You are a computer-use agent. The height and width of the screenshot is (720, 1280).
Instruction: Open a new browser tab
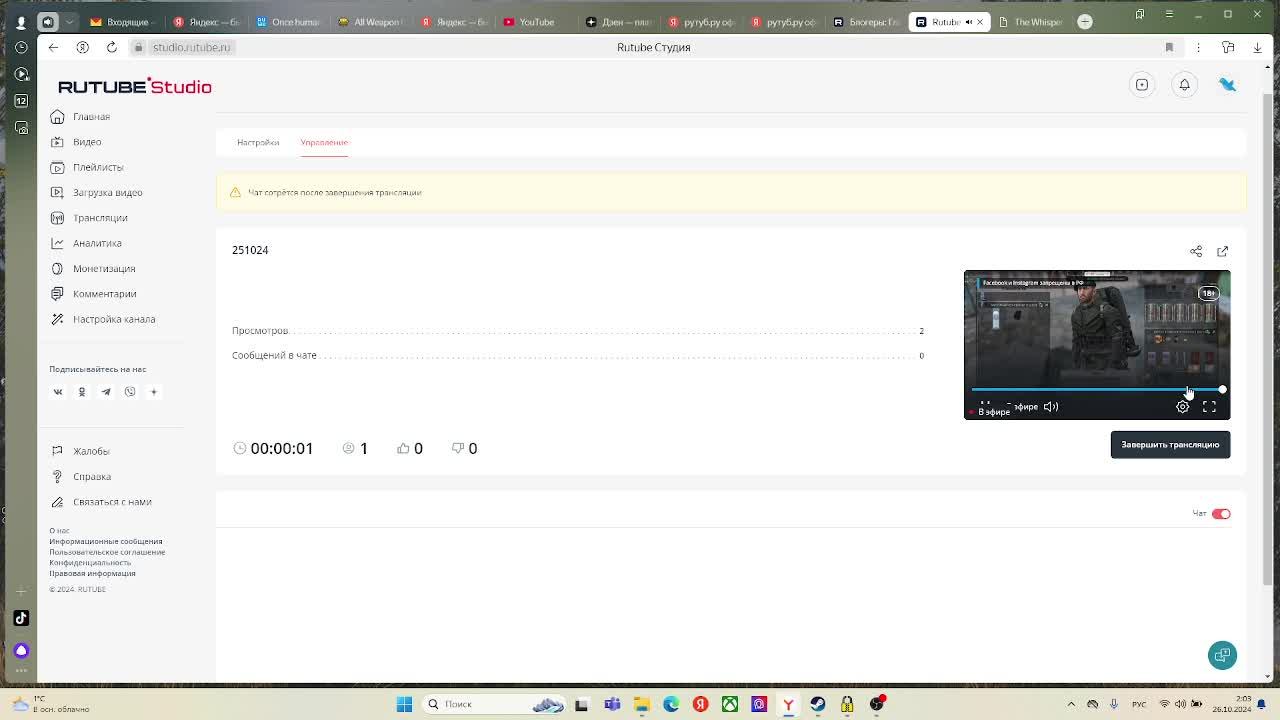point(1085,22)
